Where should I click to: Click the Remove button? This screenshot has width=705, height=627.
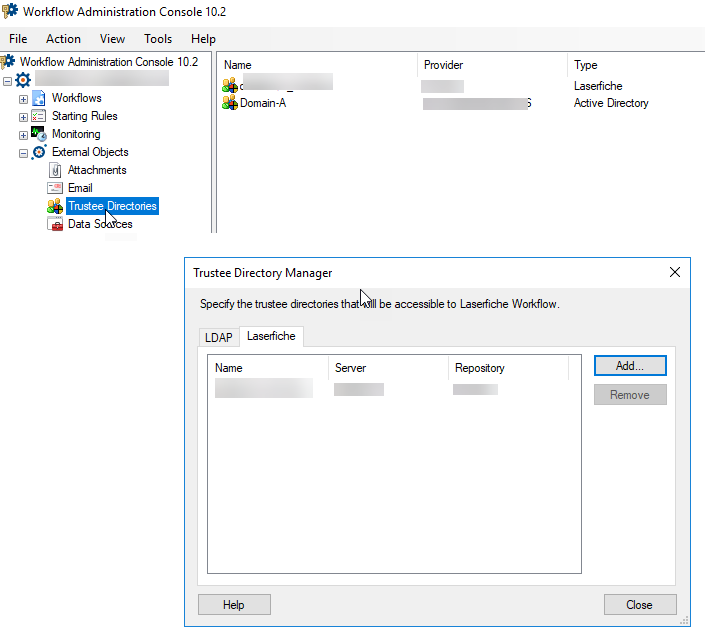pos(630,395)
